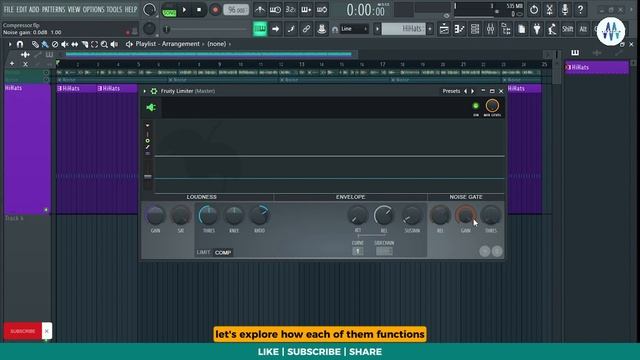
Task: Toggle the link multi-link controllers icon
Action: click(306, 29)
